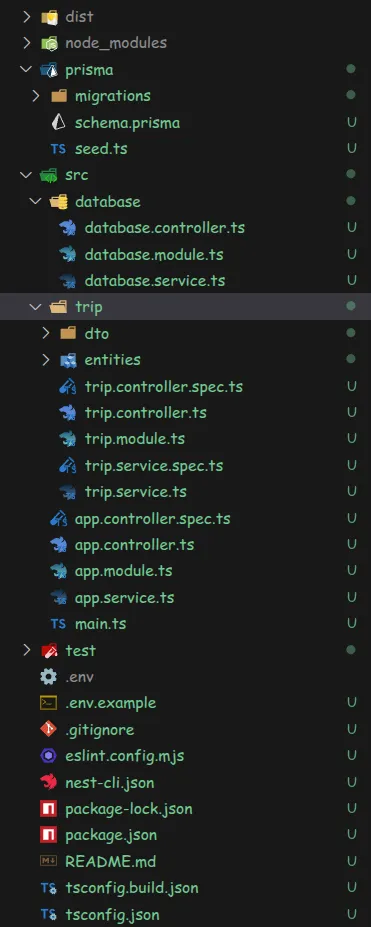Collapse the selected trip folder
The image size is (371, 927).
pos(36,306)
